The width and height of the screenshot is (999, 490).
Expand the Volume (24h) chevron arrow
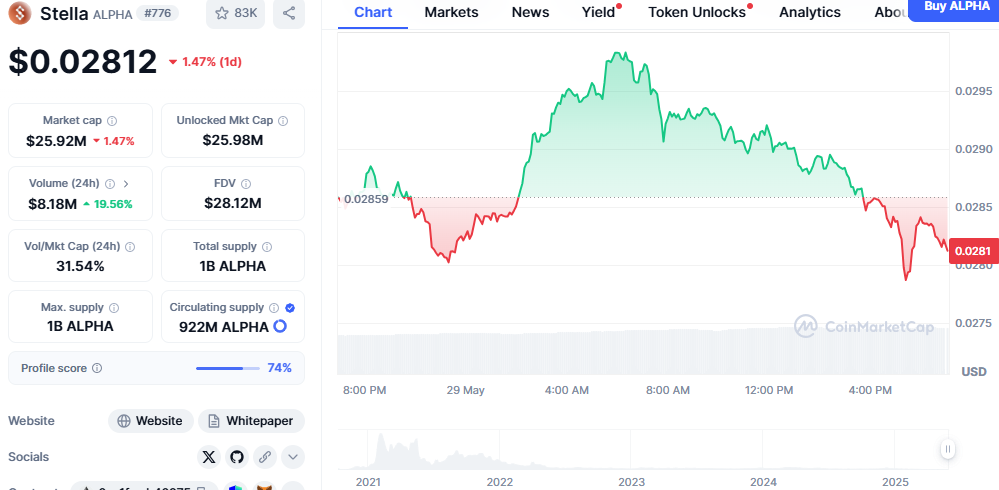point(125,183)
